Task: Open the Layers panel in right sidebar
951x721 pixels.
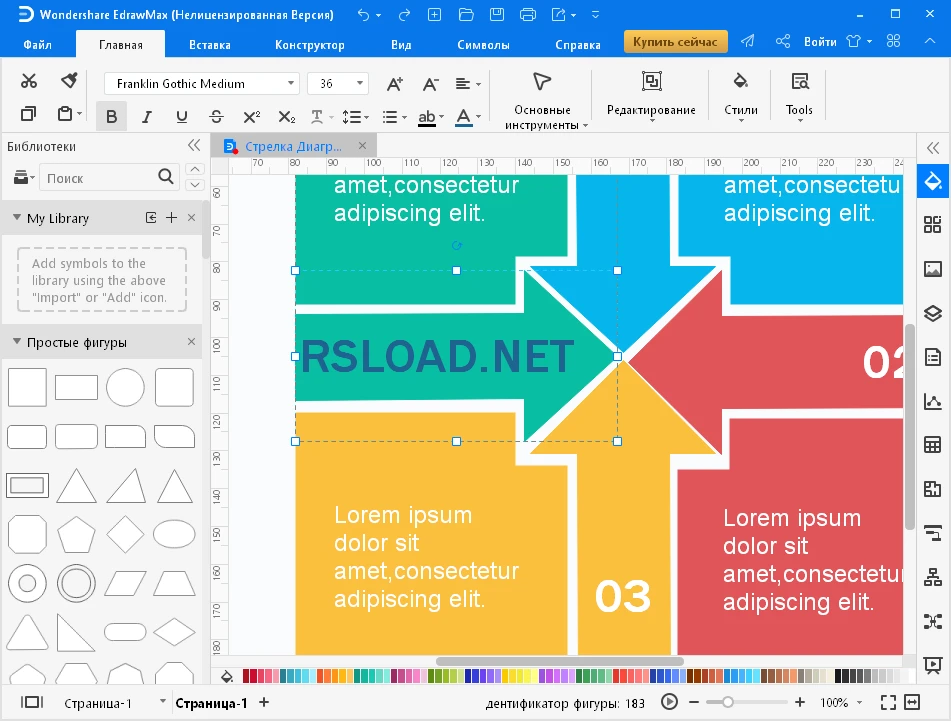Action: tap(932, 313)
